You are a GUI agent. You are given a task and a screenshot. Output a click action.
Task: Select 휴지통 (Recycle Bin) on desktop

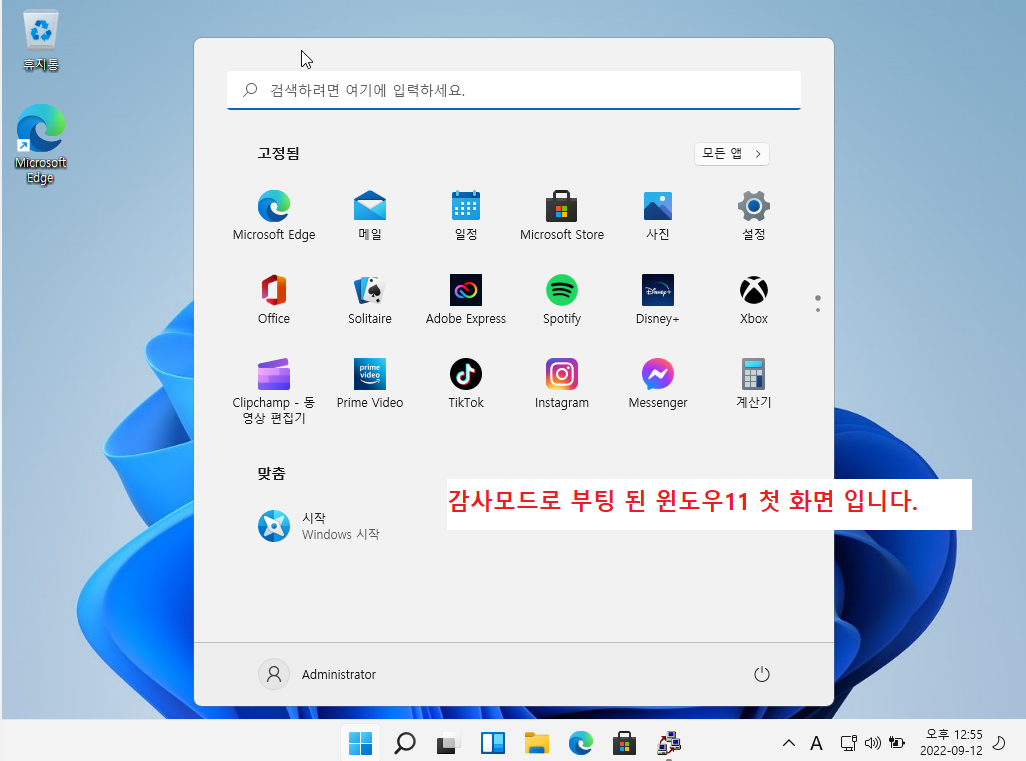41,41
